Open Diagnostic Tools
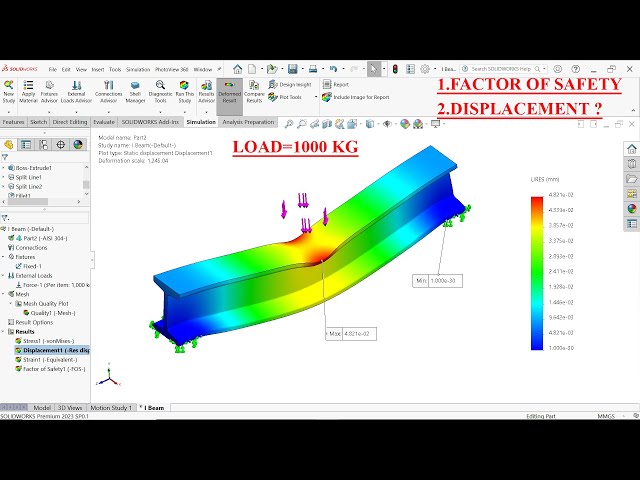Screen dimensions: 640x480 coord(160,92)
